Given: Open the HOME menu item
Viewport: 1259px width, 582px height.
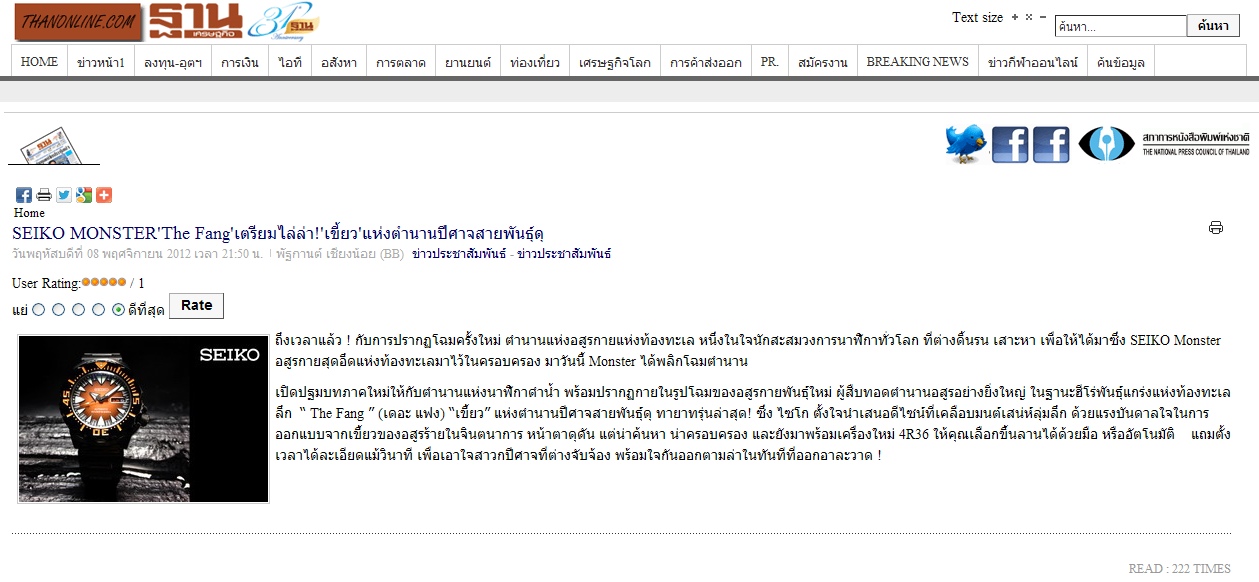Looking at the screenshot, I should click(x=39, y=61).
